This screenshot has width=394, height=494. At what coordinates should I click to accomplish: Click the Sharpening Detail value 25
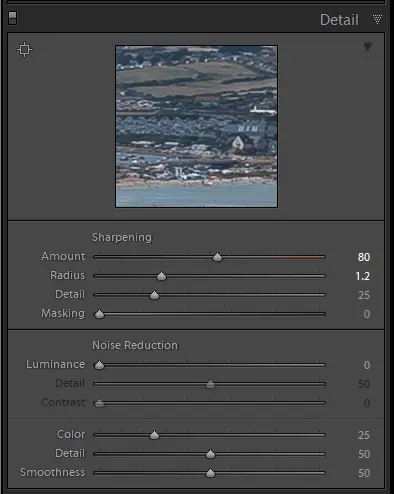[x=364, y=295]
